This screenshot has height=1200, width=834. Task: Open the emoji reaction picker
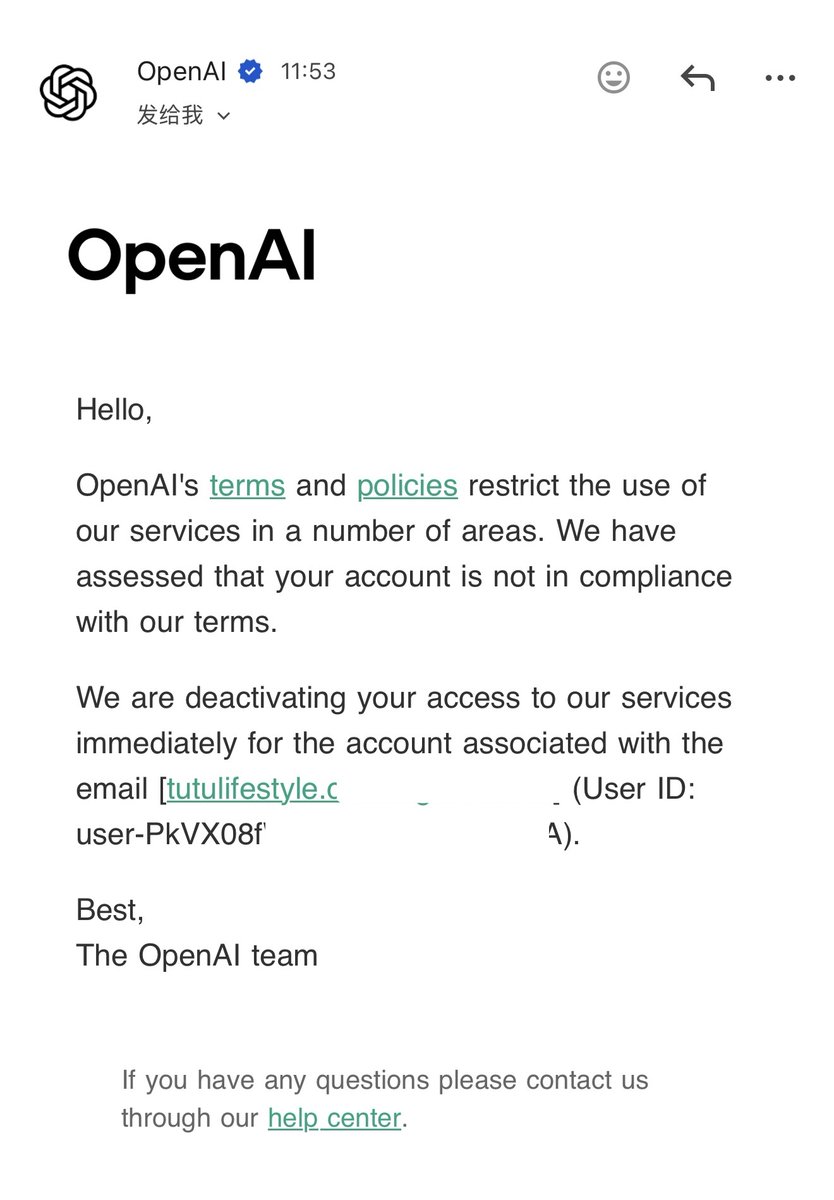click(614, 79)
